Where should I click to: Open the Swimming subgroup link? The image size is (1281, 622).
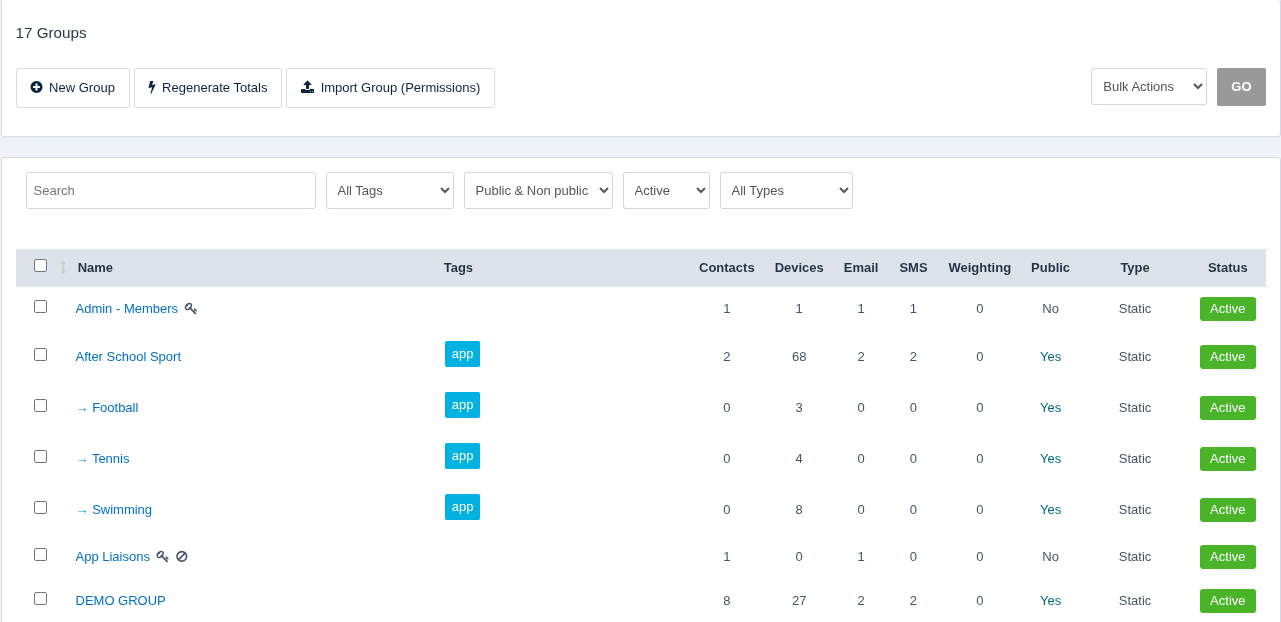(122, 510)
